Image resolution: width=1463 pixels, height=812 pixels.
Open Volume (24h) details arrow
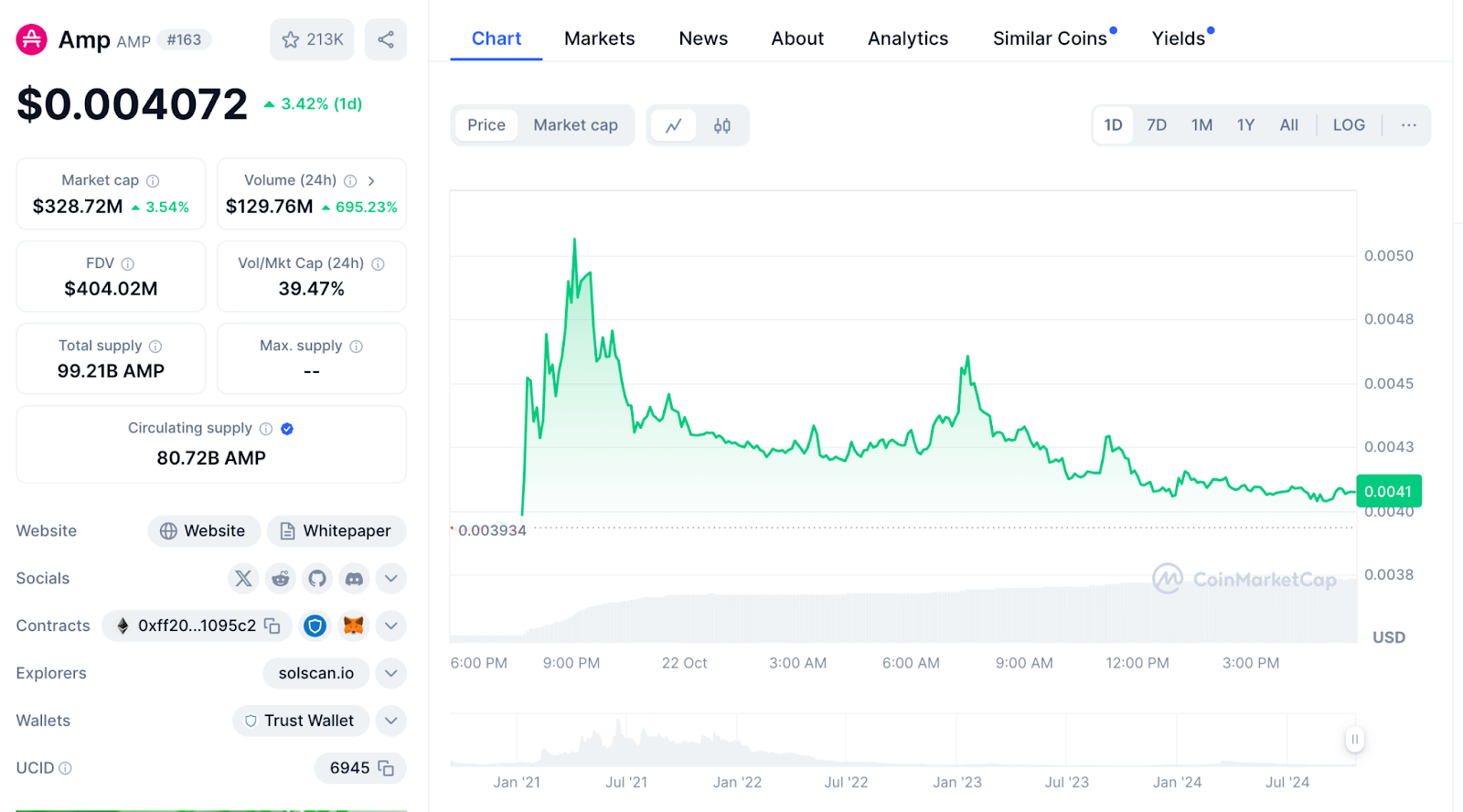point(371,181)
